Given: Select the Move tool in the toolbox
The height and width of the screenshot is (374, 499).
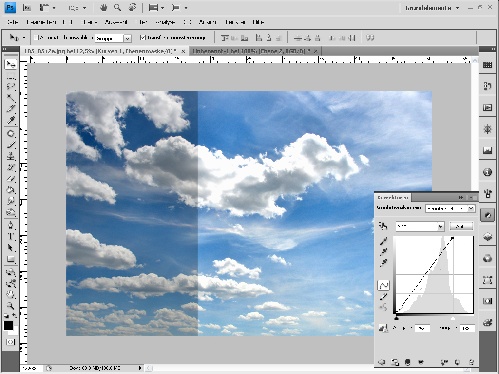Looking at the screenshot, I should 11,64.
